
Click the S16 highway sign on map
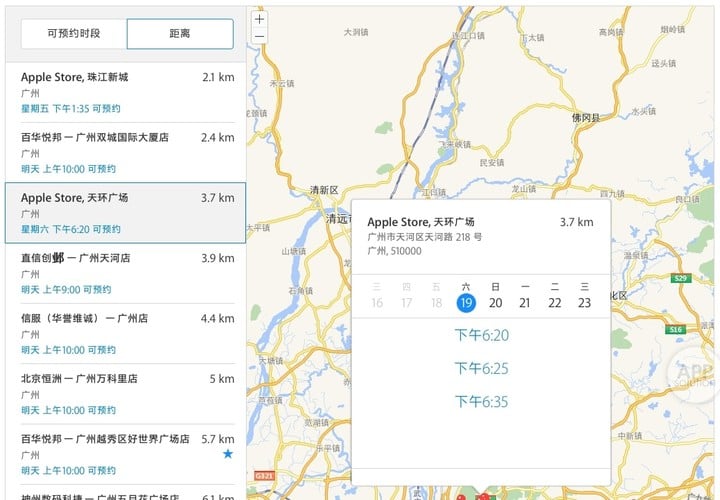click(675, 330)
